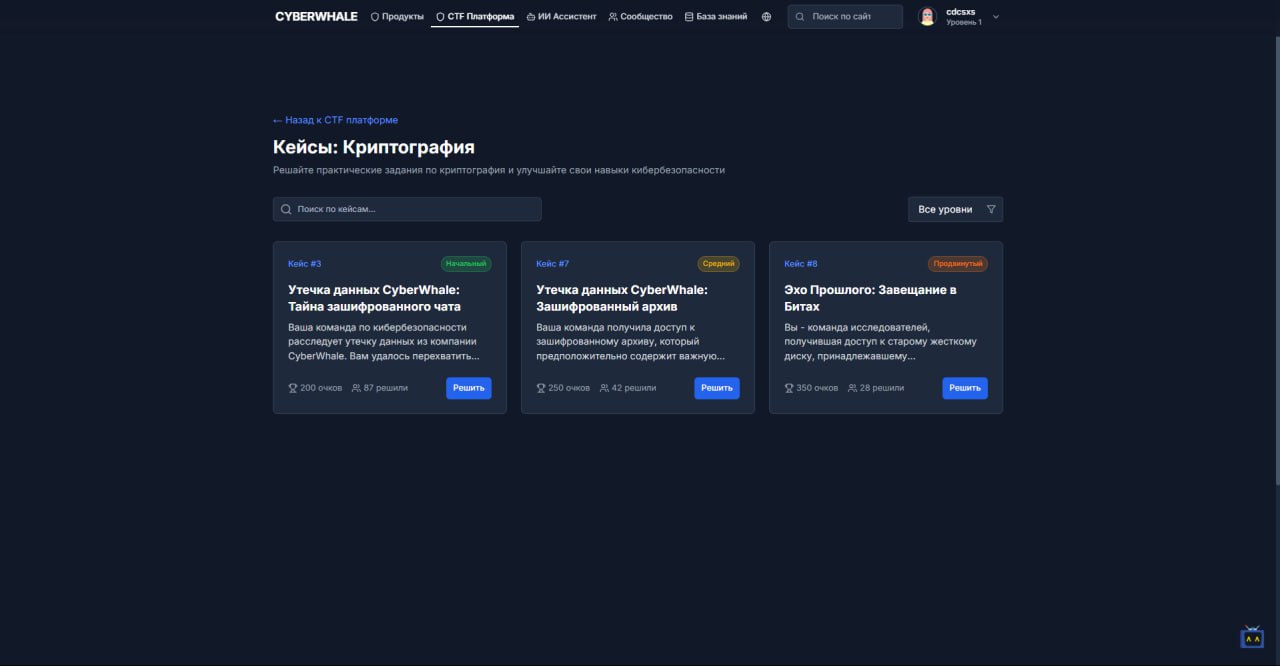Click the funnel filter icon
The height and width of the screenshot is (666, 1280).
click(x=991, y=209)
